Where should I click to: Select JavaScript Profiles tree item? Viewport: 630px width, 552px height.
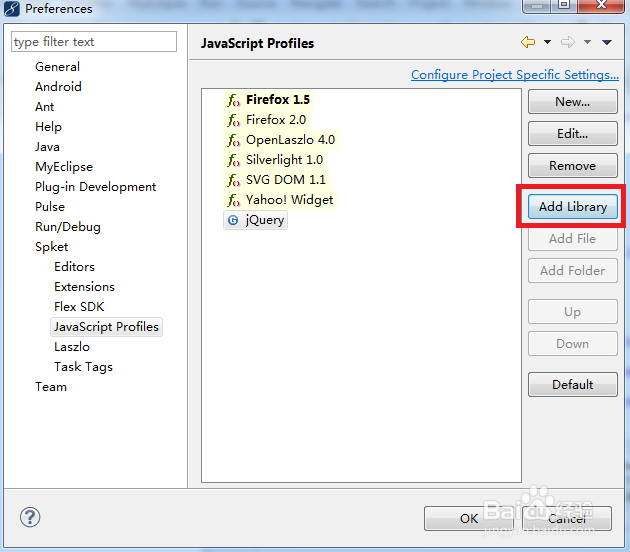click(x=106, y=327)
